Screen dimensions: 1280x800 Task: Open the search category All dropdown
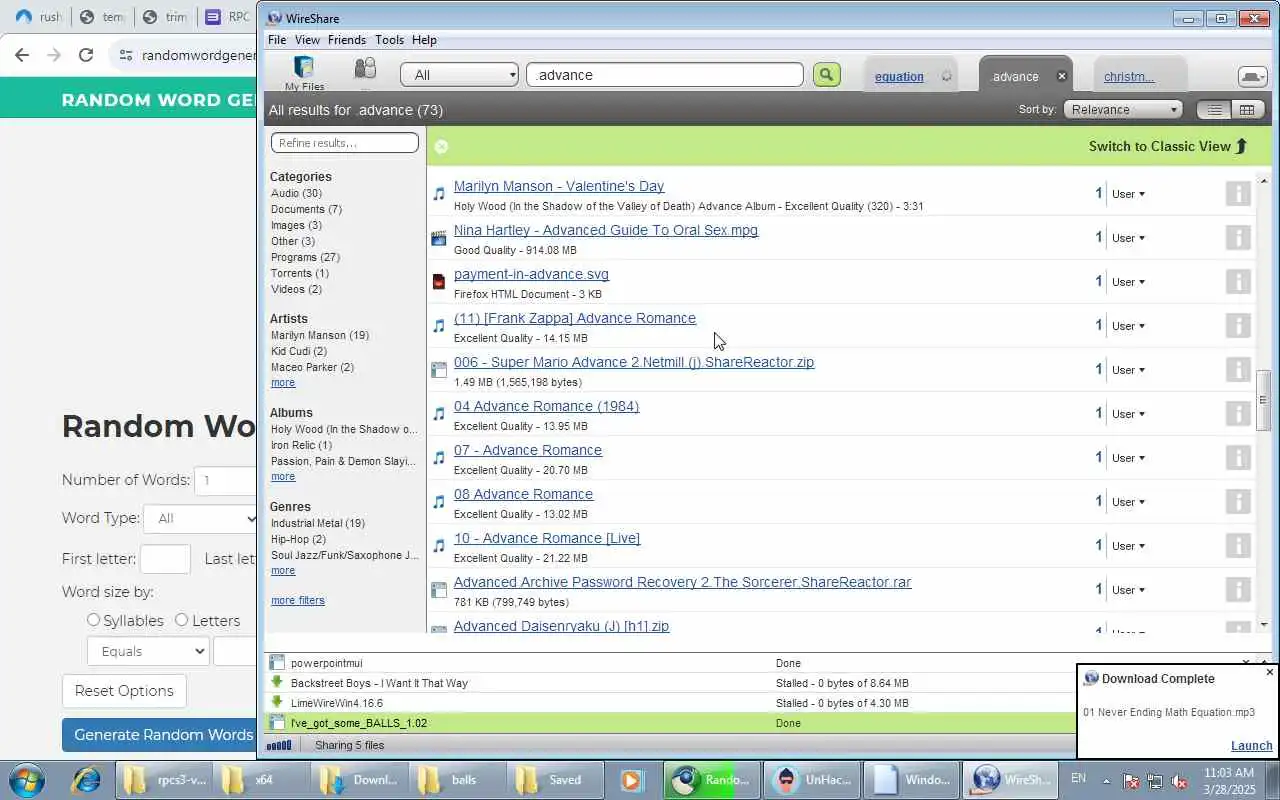click(x=460, y=75)
